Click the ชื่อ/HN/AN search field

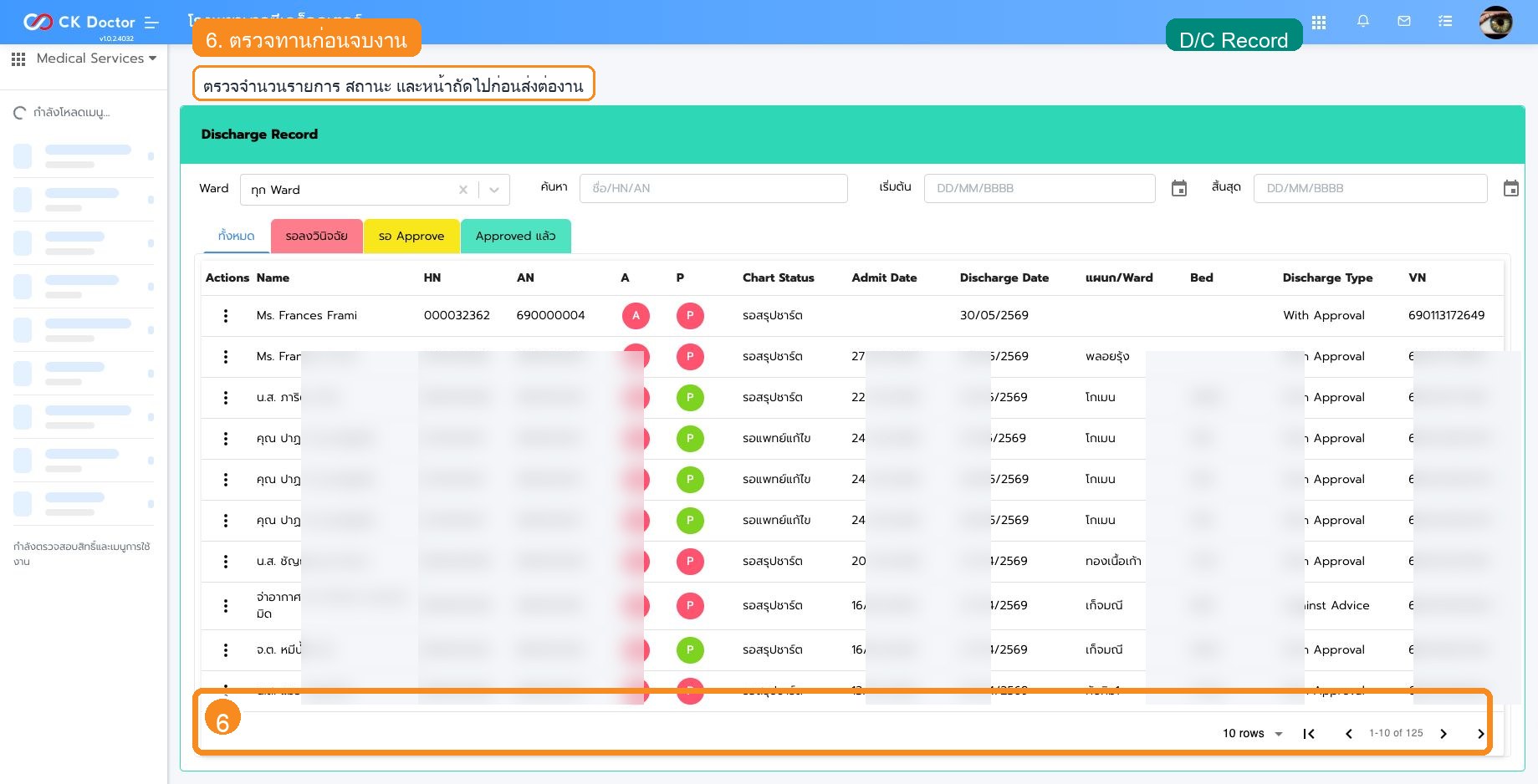point(713,188)
